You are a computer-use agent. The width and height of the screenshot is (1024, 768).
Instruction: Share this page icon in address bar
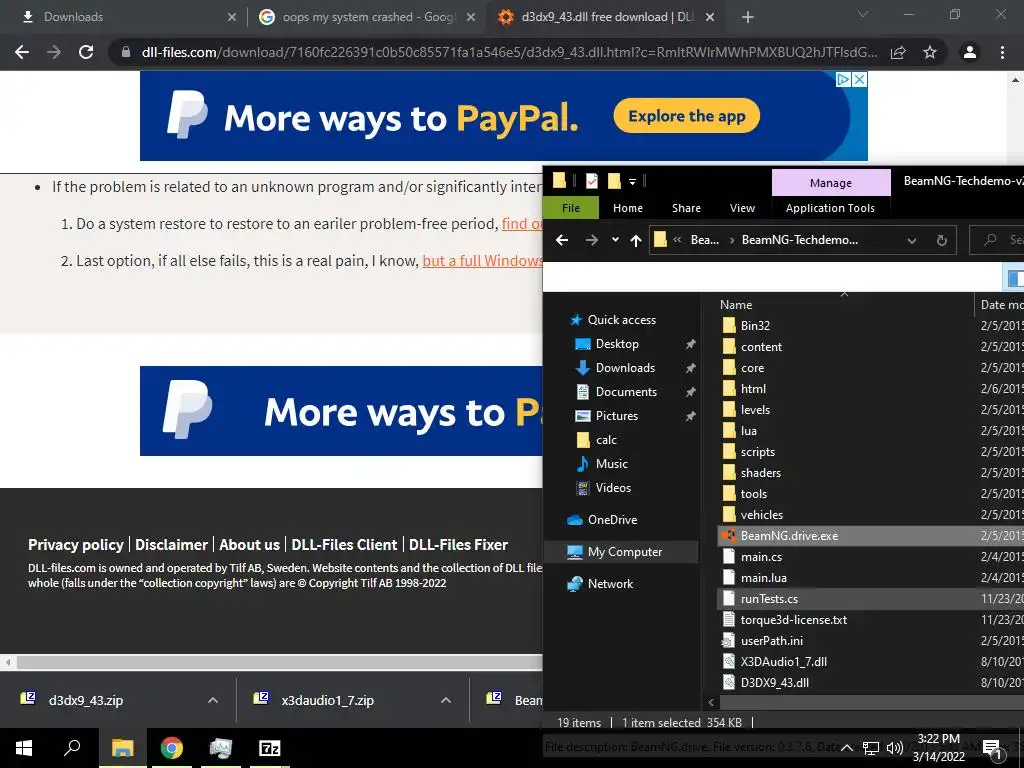pyautogui.click(x=899, y=52)
